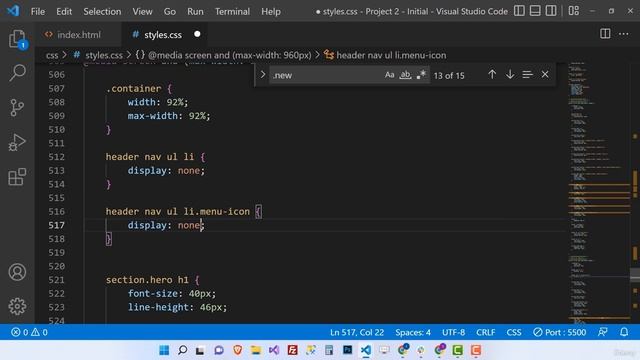Expand the Replace field in Find widget
Screen dimensions: 640x360
coord(263,75)
